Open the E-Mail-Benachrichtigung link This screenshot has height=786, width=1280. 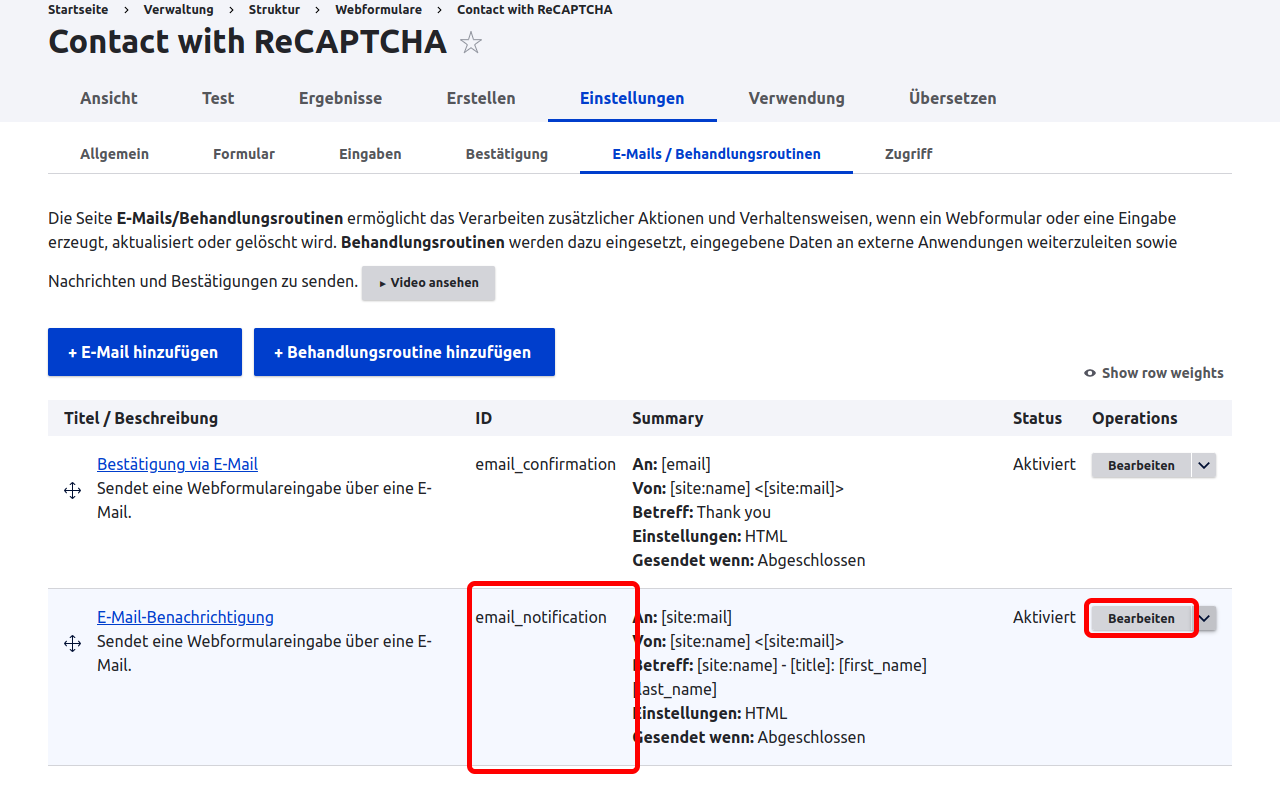(185, 617)
